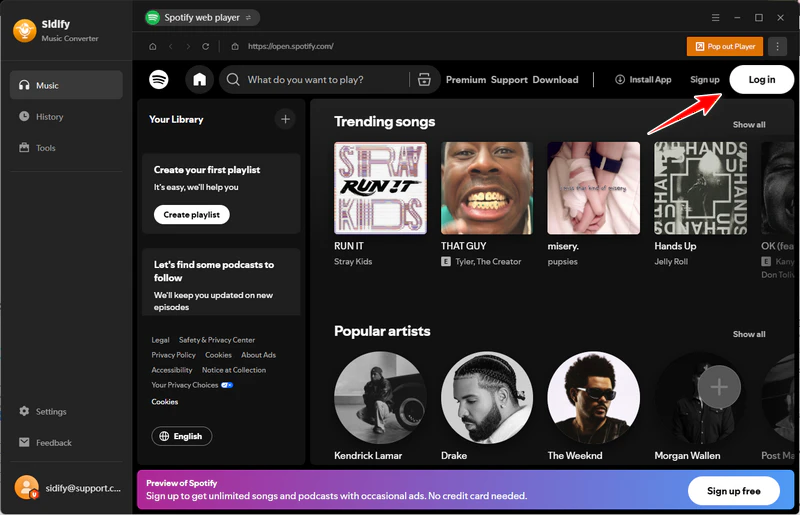Switch source via Spotify web player selector
Screen dimensions: 800x515
[x=202, y=17]
